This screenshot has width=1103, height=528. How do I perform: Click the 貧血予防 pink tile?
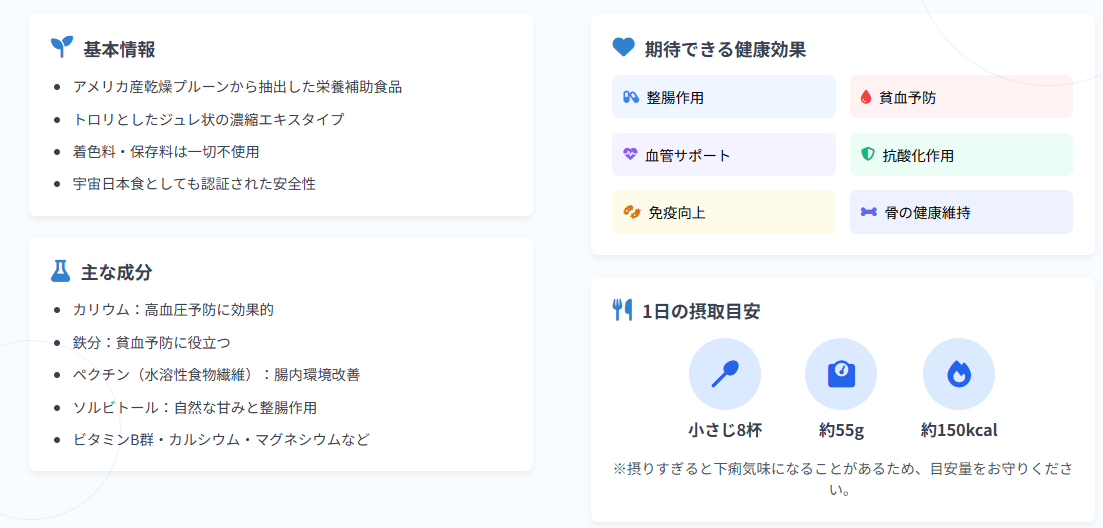961,97
